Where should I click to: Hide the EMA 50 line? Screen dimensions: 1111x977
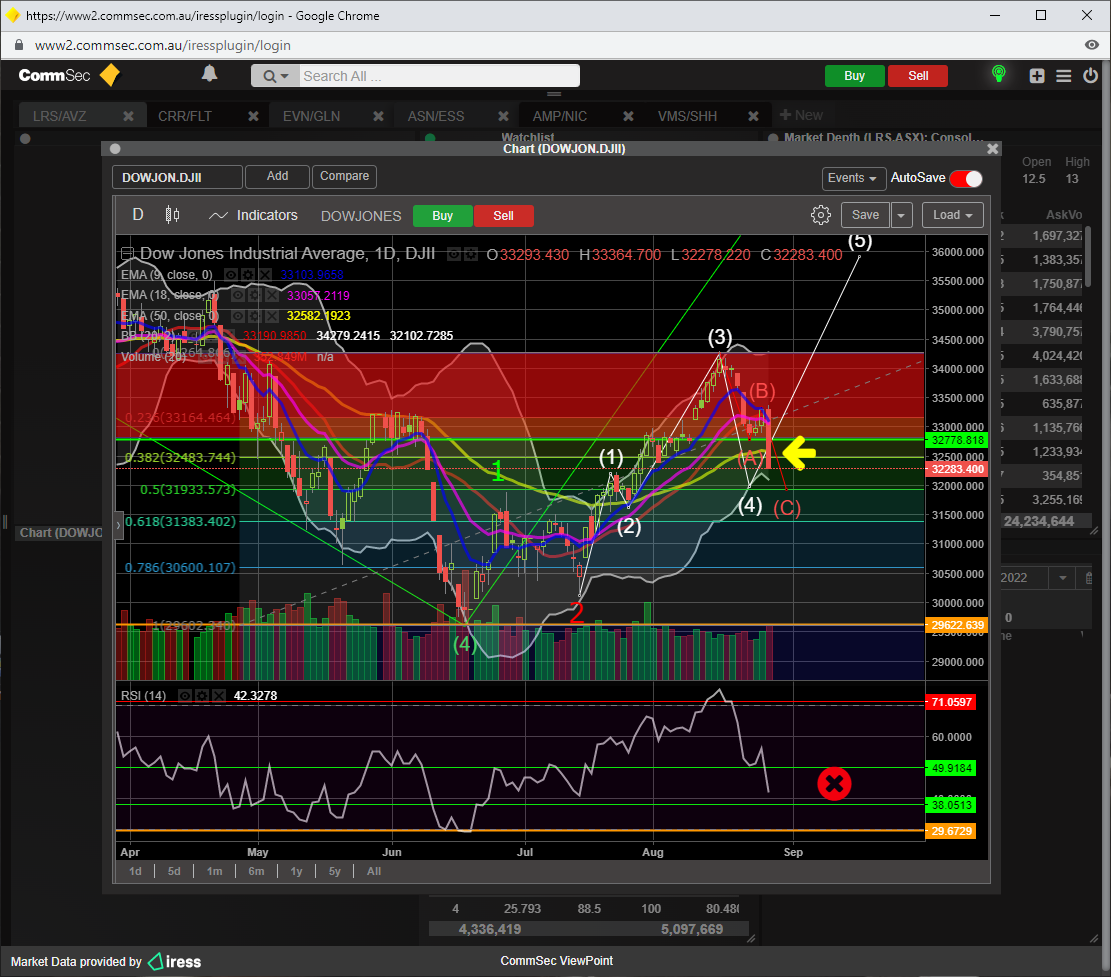pyautogui.click(x=238, y=316)
